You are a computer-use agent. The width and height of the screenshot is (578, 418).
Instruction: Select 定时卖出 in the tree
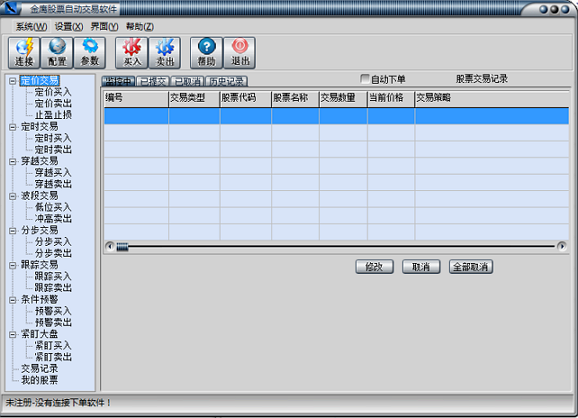point(53,150)
